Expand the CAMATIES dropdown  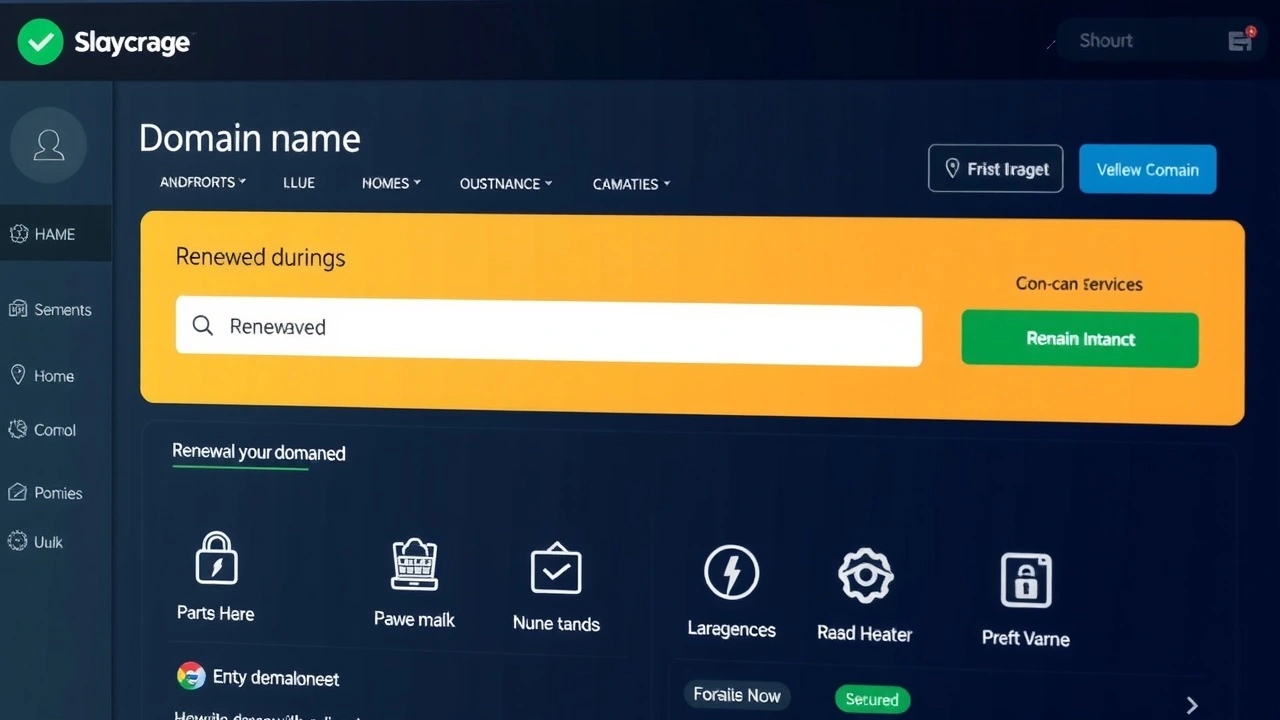pos(631,184)
